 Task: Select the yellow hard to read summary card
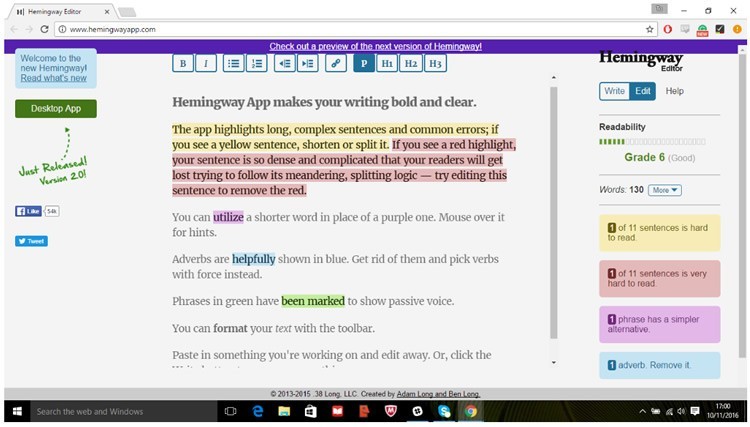pyautogui.click(x=660, y=233)
